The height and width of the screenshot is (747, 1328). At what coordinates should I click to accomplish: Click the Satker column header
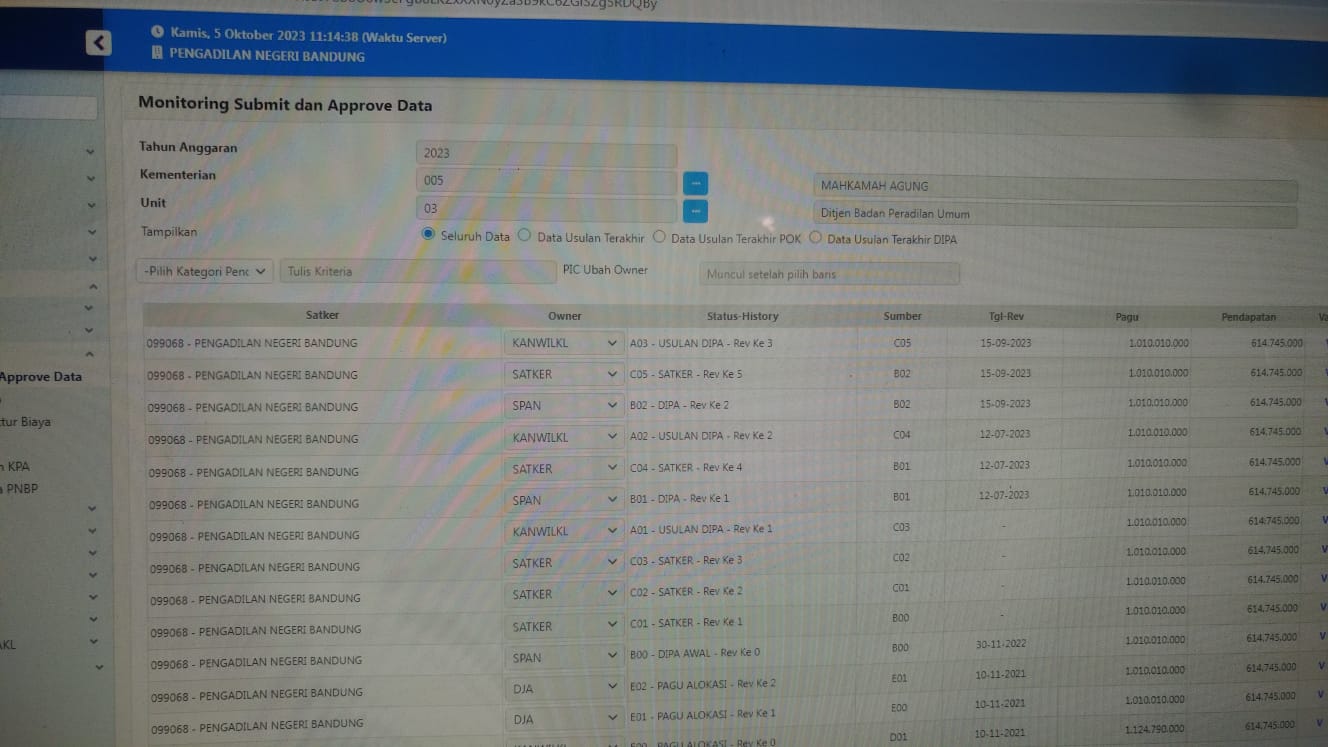tap(322, 315)
